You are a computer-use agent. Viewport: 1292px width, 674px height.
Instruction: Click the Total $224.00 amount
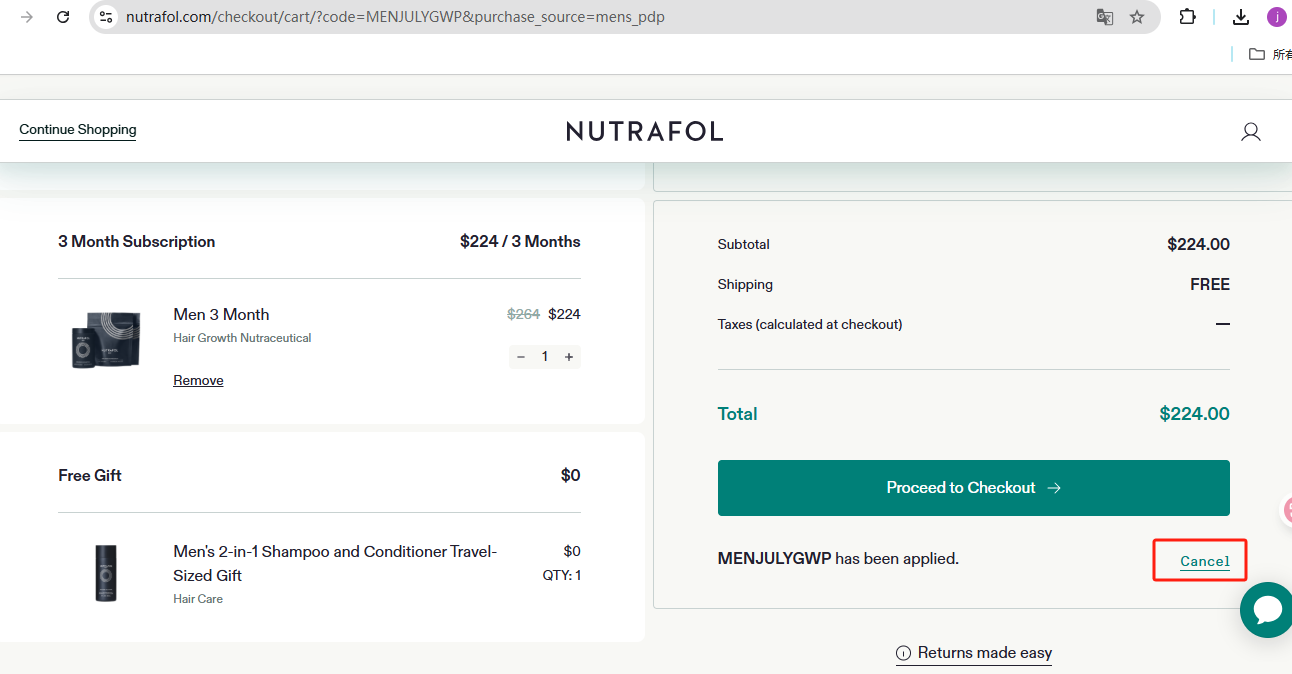coord(1194,414)
